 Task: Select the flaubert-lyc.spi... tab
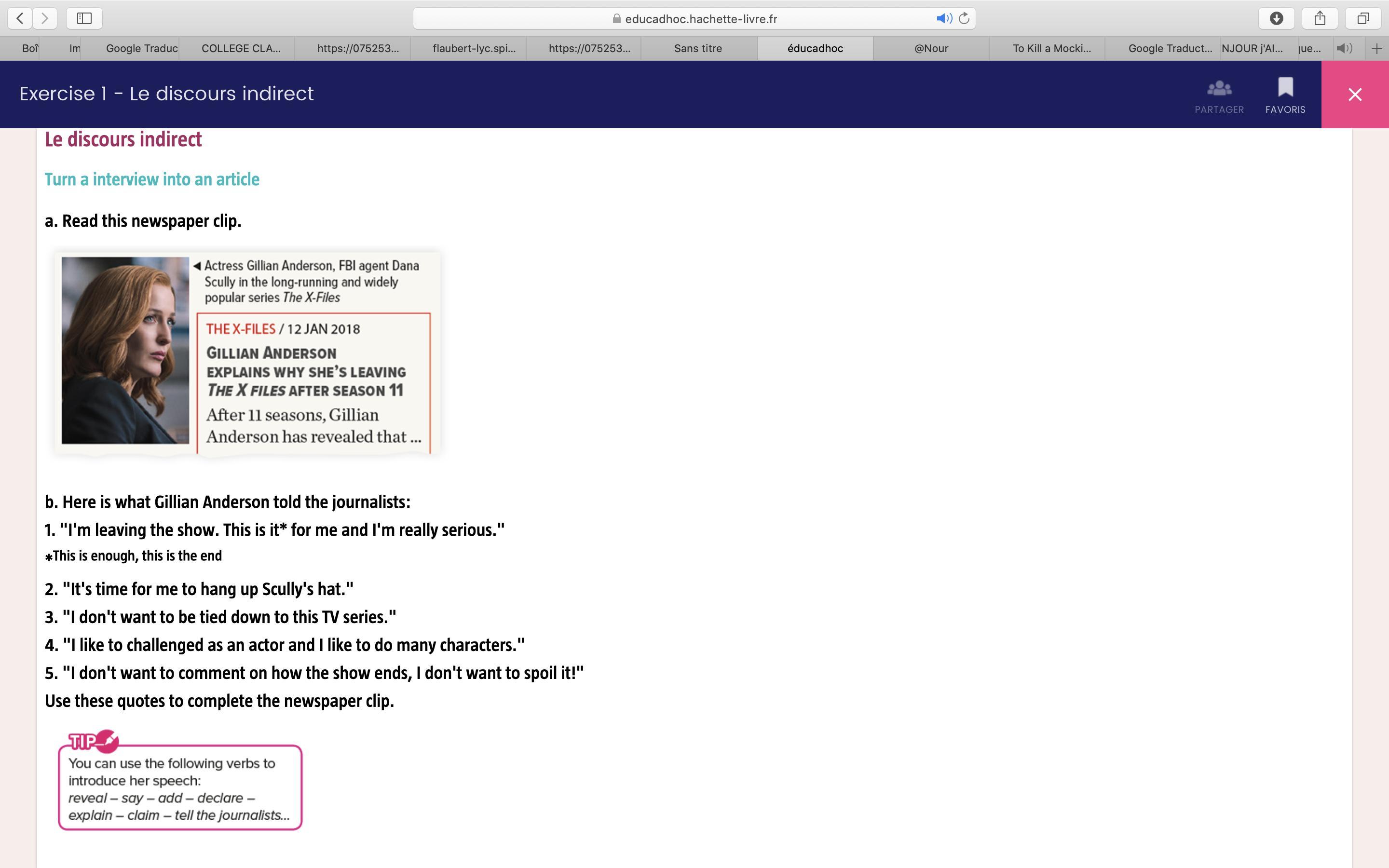(x=474, y=49)
